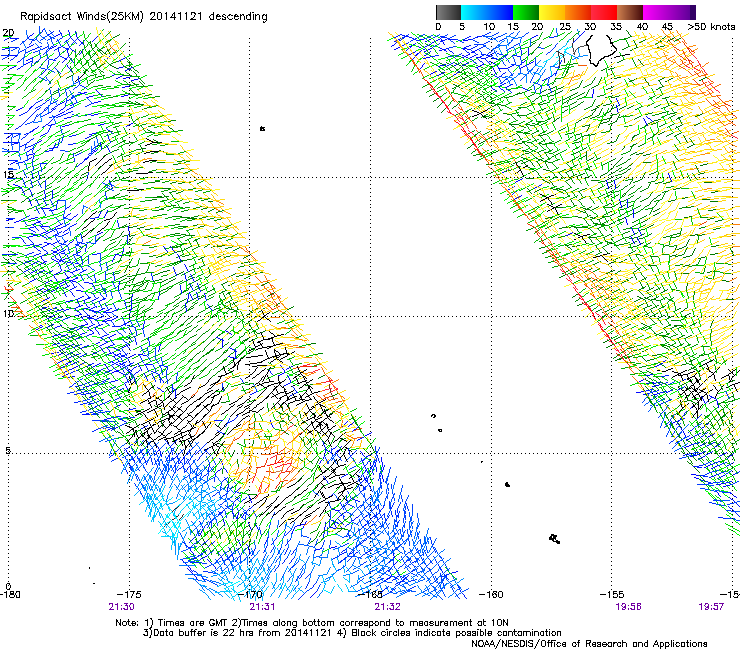Click the '40' label under the color bar
Viewport: 740px width, 650px height.
(x=642, y=27)
